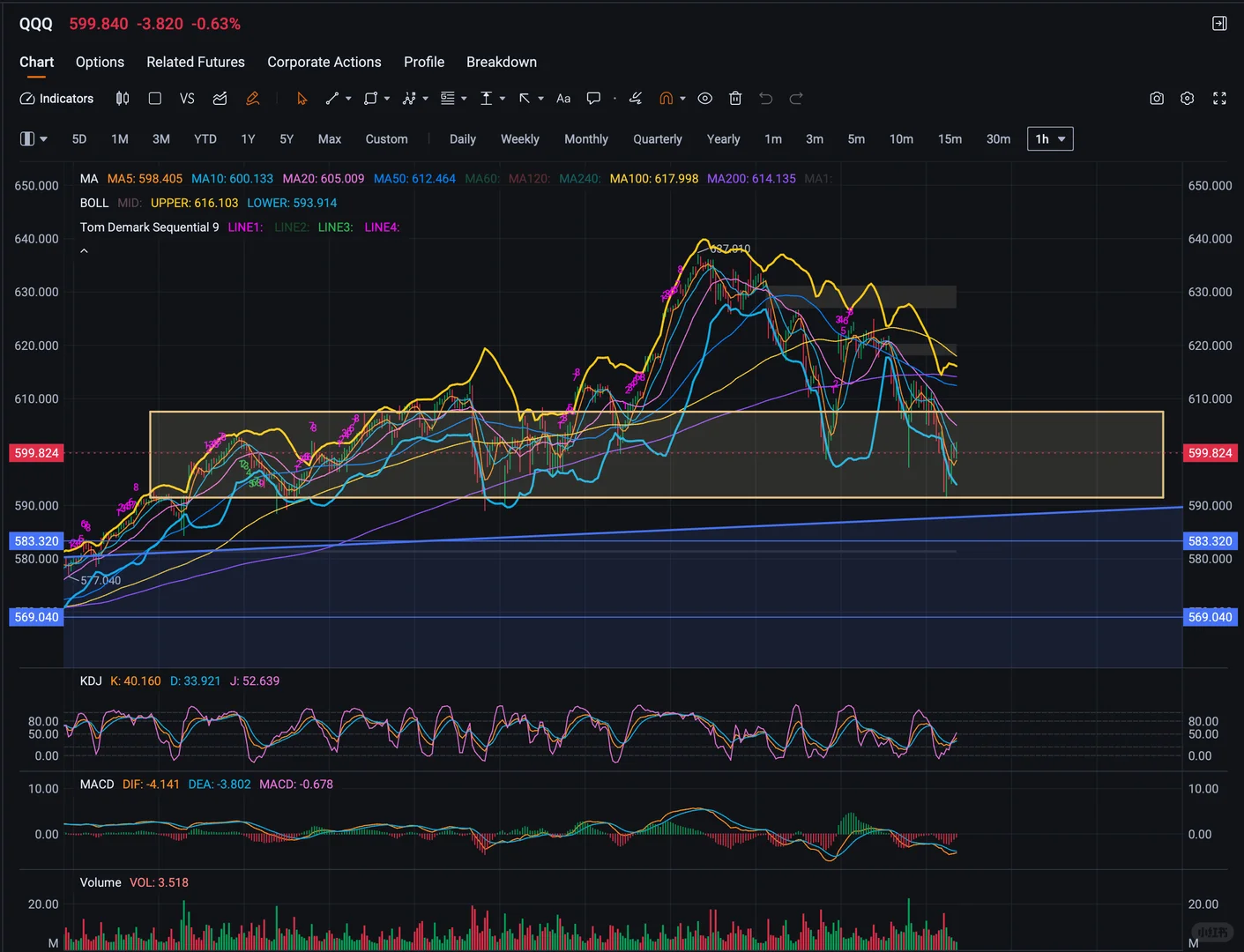Select the price range measure tool

[x=486, y=99]
